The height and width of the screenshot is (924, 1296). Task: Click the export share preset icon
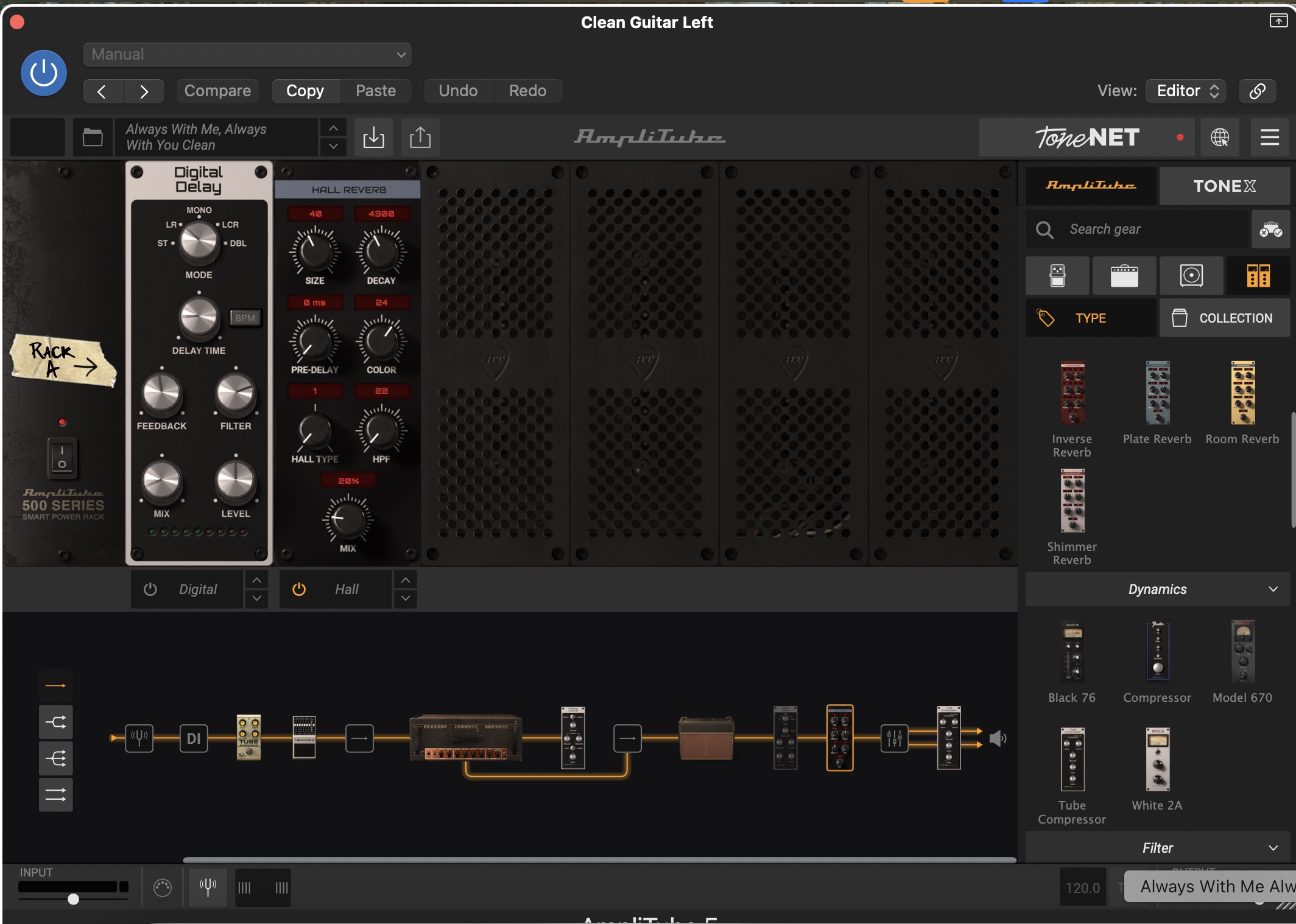[420, 137]
